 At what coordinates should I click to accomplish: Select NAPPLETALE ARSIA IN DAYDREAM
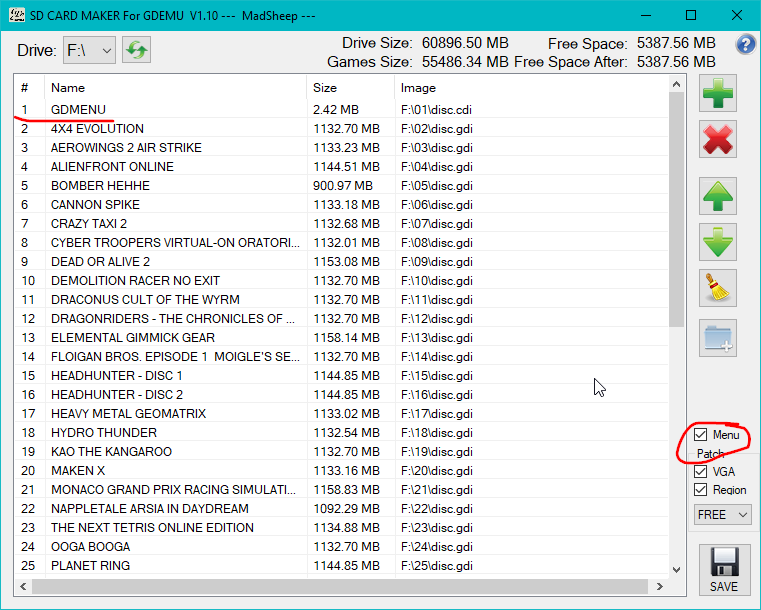(x=341, y=509)
